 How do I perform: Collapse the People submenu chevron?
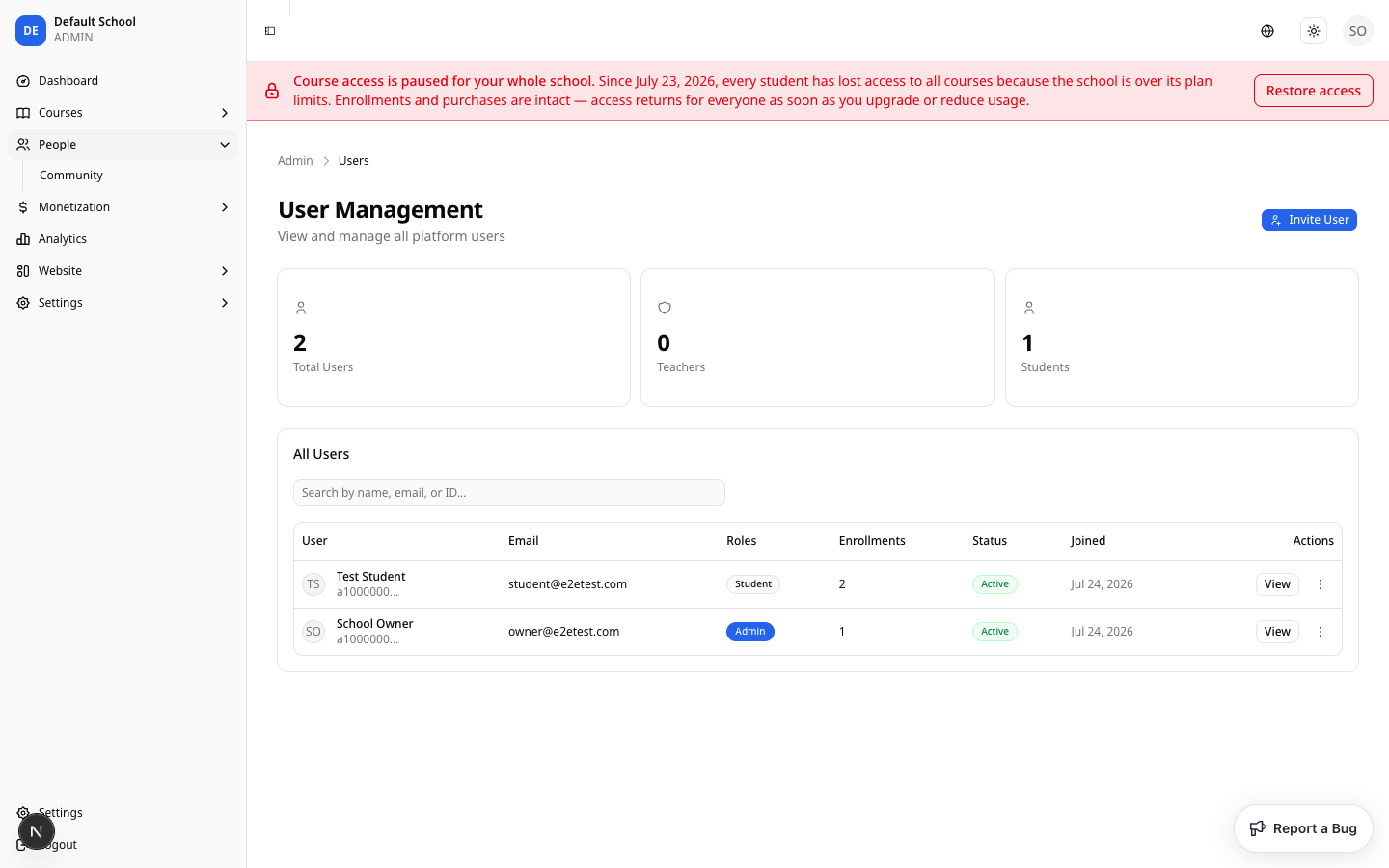tap(225, 145)
